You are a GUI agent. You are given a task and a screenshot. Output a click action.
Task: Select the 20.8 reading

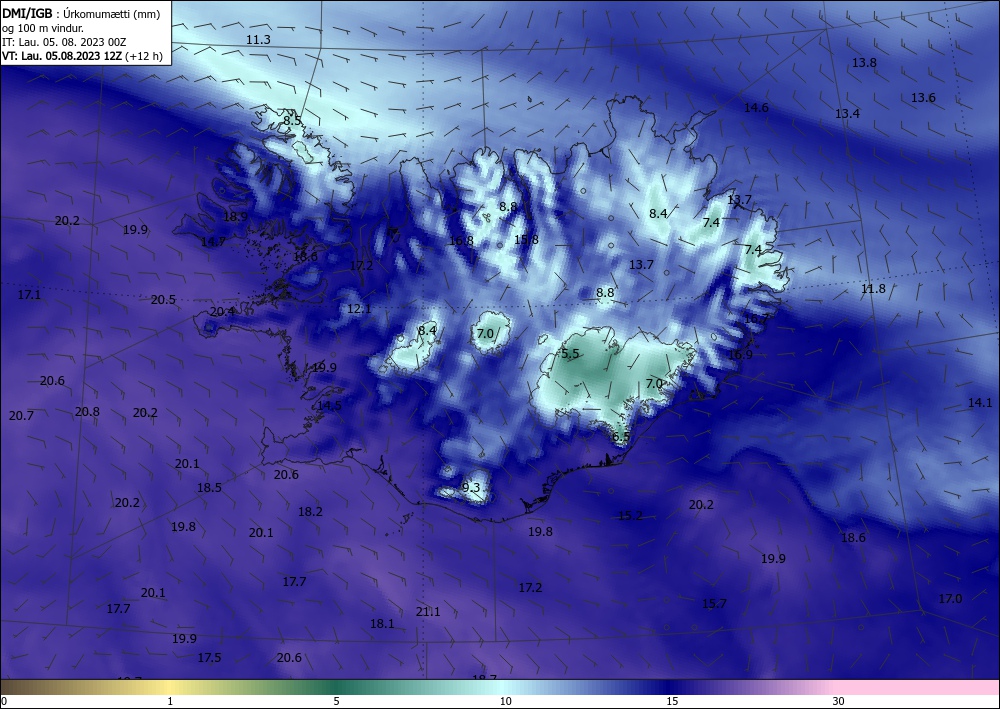click(87, 411)
